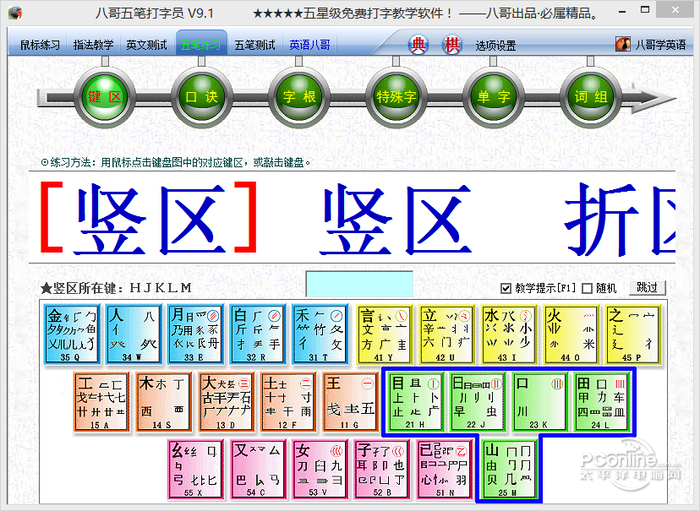Open the 八哥学英语 link
Viewport: 700px width, 511px height.
(660, 45)
